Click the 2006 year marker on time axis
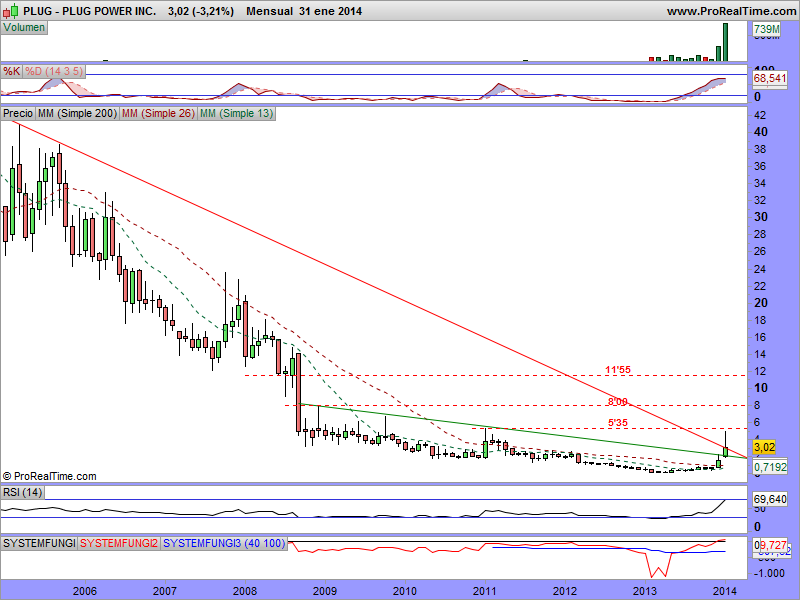 (x=85, y=591)
